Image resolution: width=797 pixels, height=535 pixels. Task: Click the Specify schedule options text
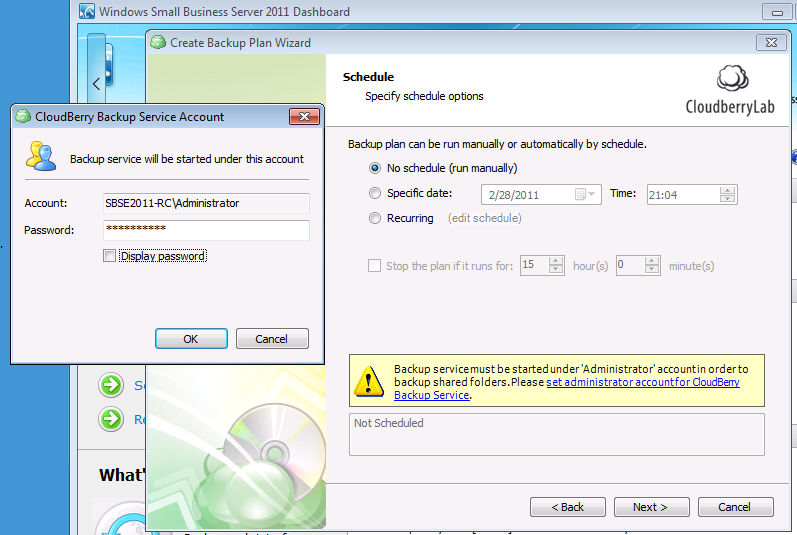coord(424,96)
